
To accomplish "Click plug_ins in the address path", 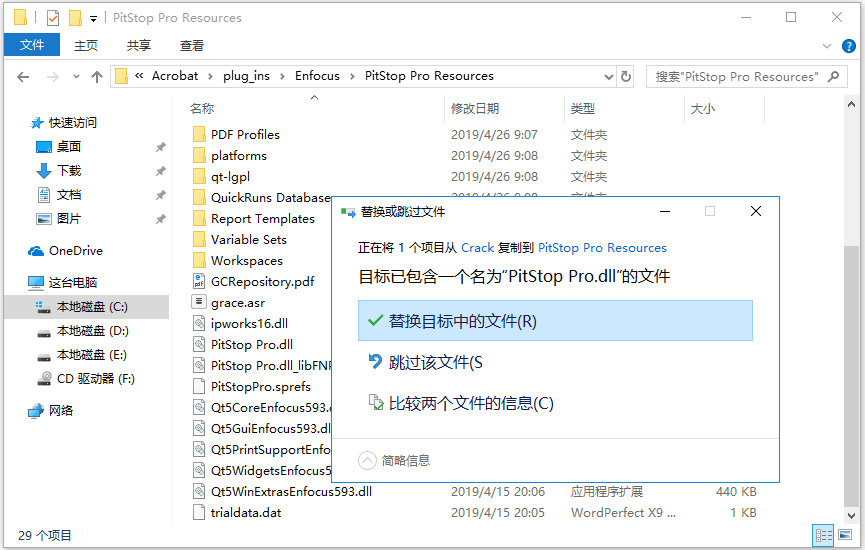I will point(246,76).
